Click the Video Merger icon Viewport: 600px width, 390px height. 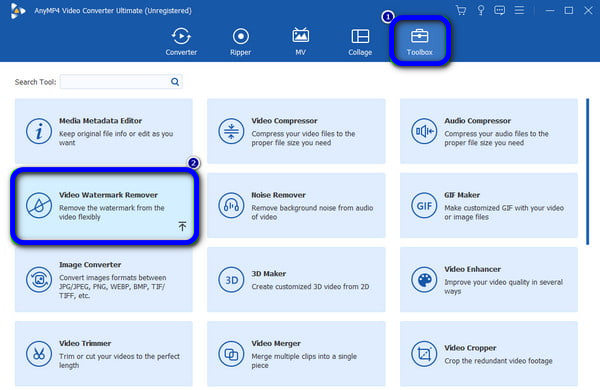pyautogui.click(x=231, y=354)
